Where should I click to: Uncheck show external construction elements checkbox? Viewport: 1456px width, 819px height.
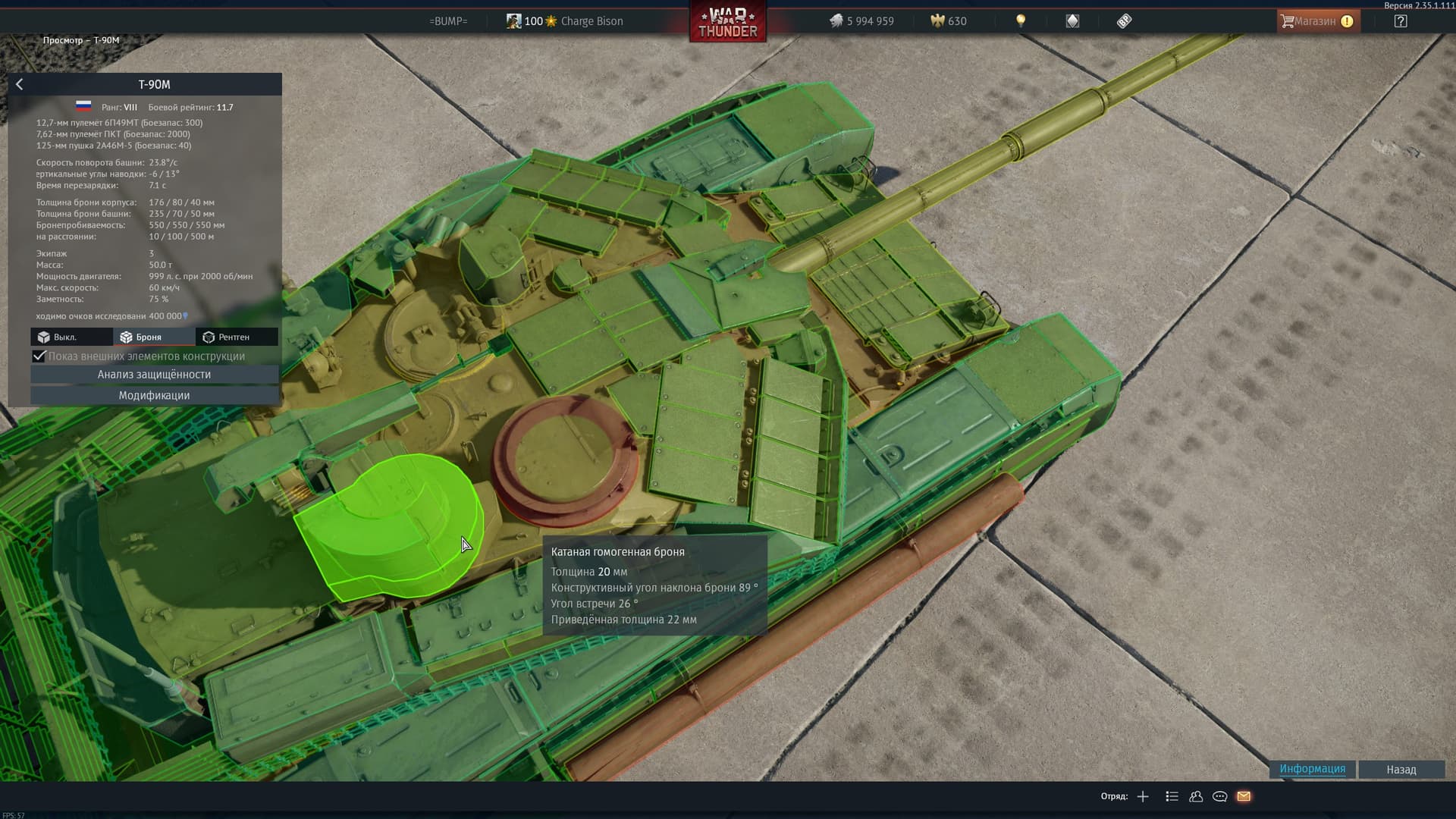tap(39, 356)
